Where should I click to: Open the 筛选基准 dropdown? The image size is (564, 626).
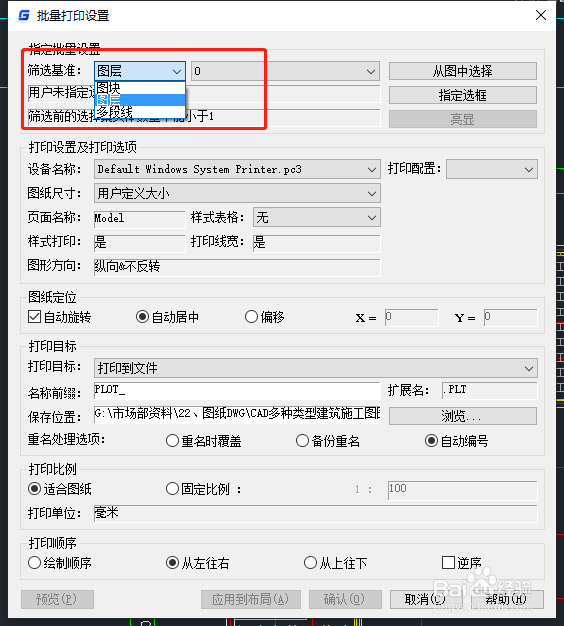pos(140,71)
